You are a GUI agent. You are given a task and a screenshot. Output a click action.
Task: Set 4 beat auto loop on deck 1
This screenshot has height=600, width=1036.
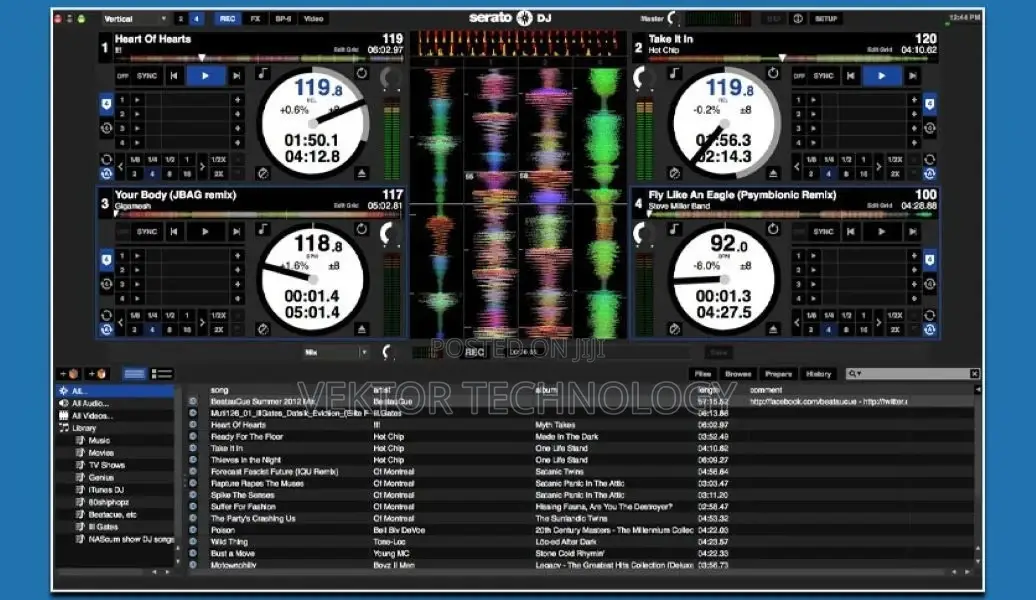coord(152,174)
